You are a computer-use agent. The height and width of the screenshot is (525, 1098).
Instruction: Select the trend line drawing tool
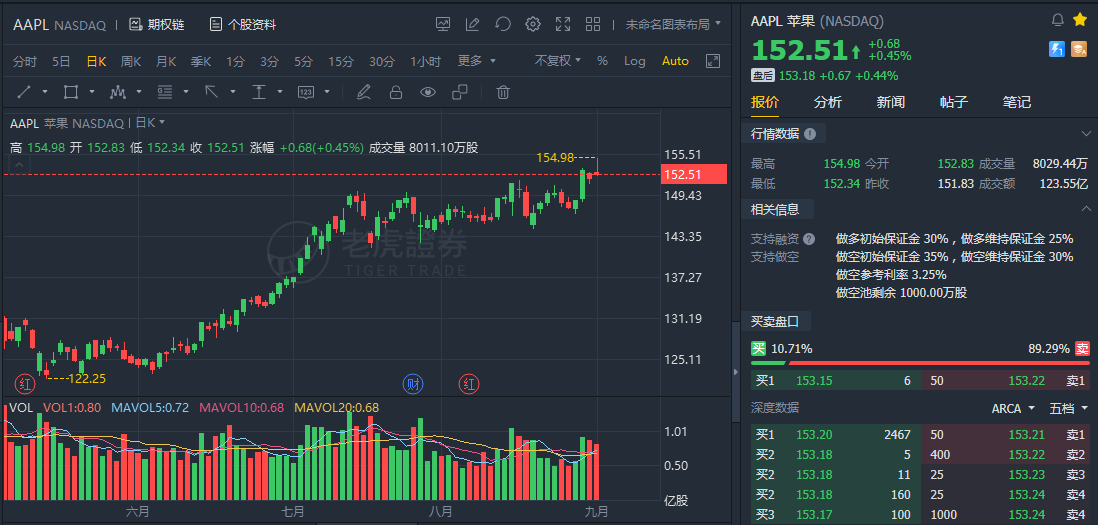24,92
